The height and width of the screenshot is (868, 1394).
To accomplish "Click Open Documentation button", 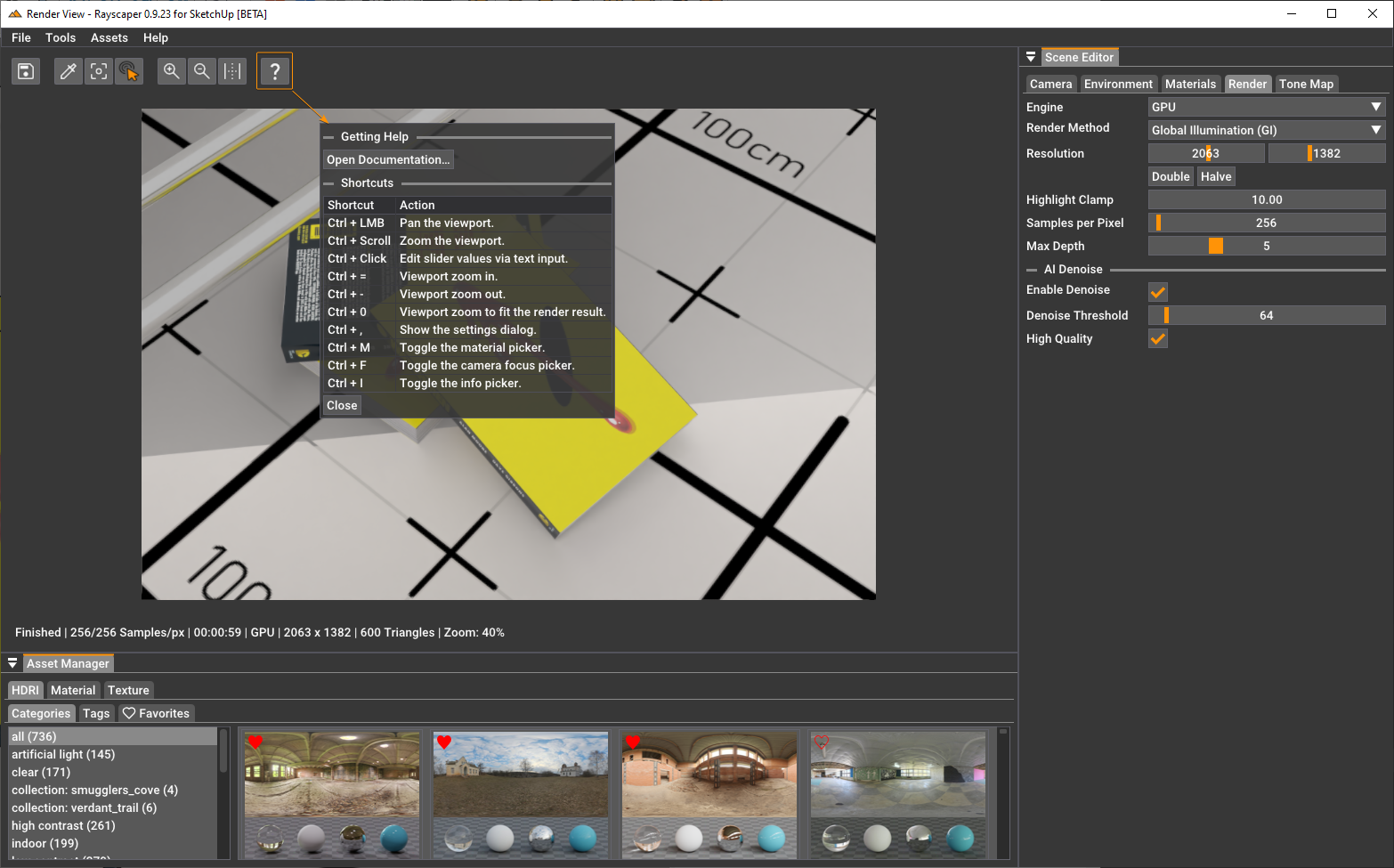I will [x=388, y=159].
